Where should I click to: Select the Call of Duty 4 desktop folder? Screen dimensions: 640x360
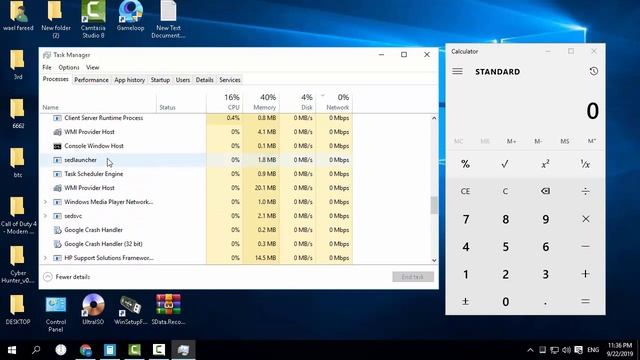(18, 216)
